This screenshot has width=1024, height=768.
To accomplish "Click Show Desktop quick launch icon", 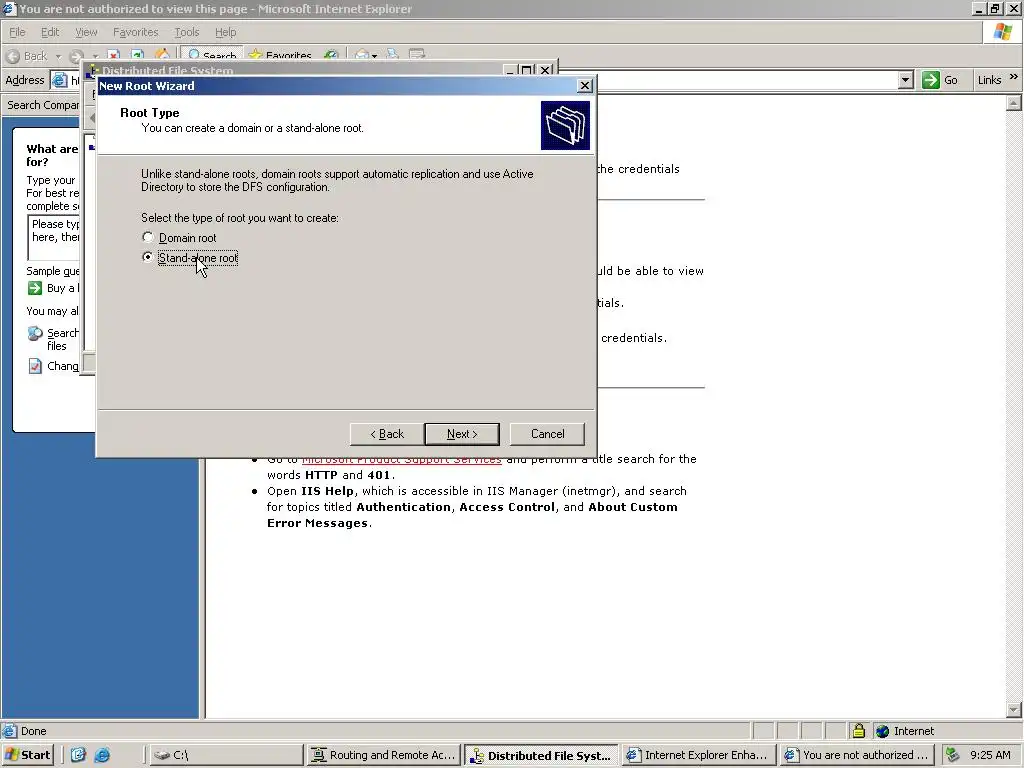I will click(78, 755).
